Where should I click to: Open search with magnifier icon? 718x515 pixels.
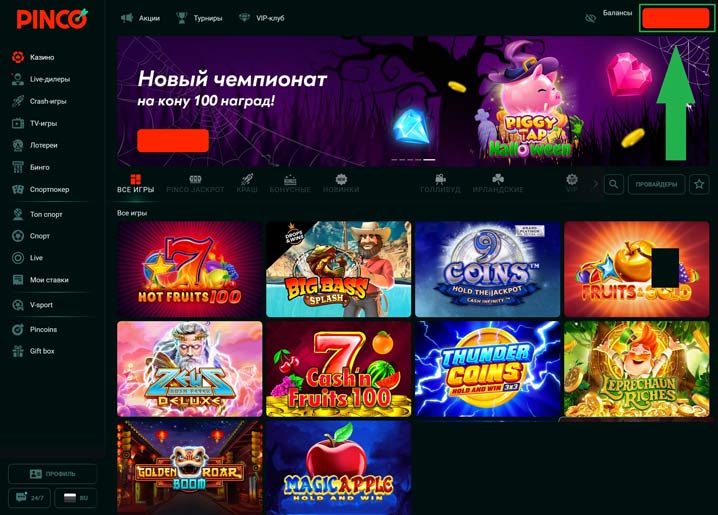(614, 184)
